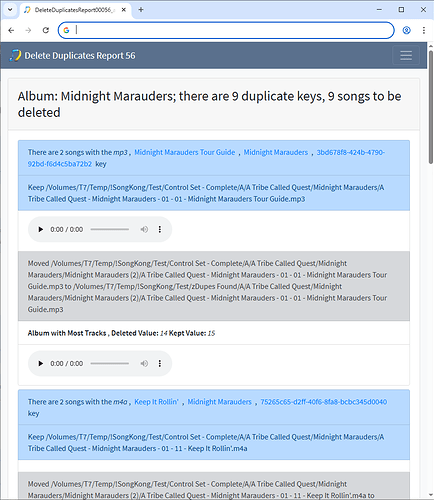Screen dimensions: 434x500
Task: Click the browser reload button
Action: pyautogui.click(x=46, y=30)
